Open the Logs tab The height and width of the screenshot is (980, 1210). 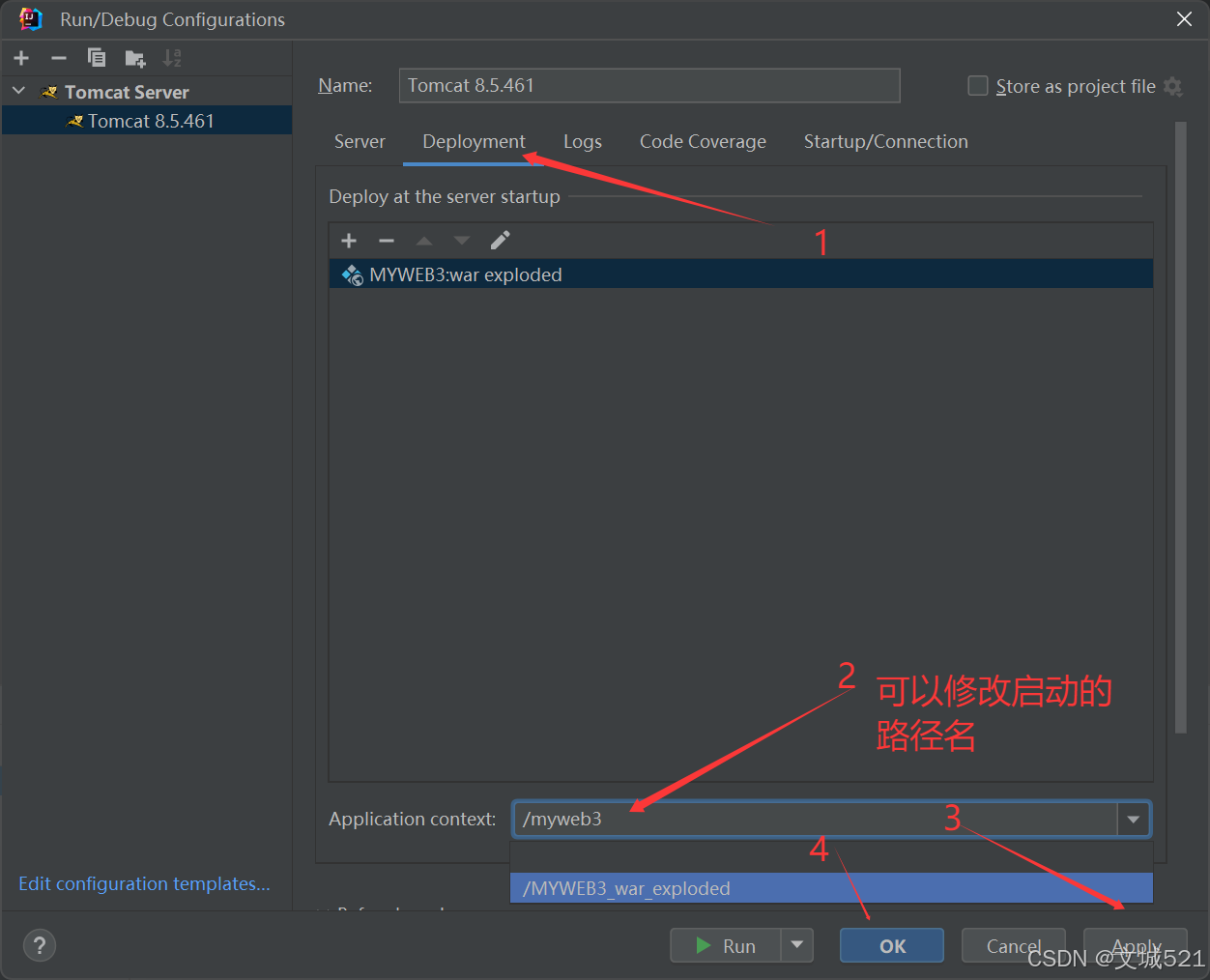583,141
